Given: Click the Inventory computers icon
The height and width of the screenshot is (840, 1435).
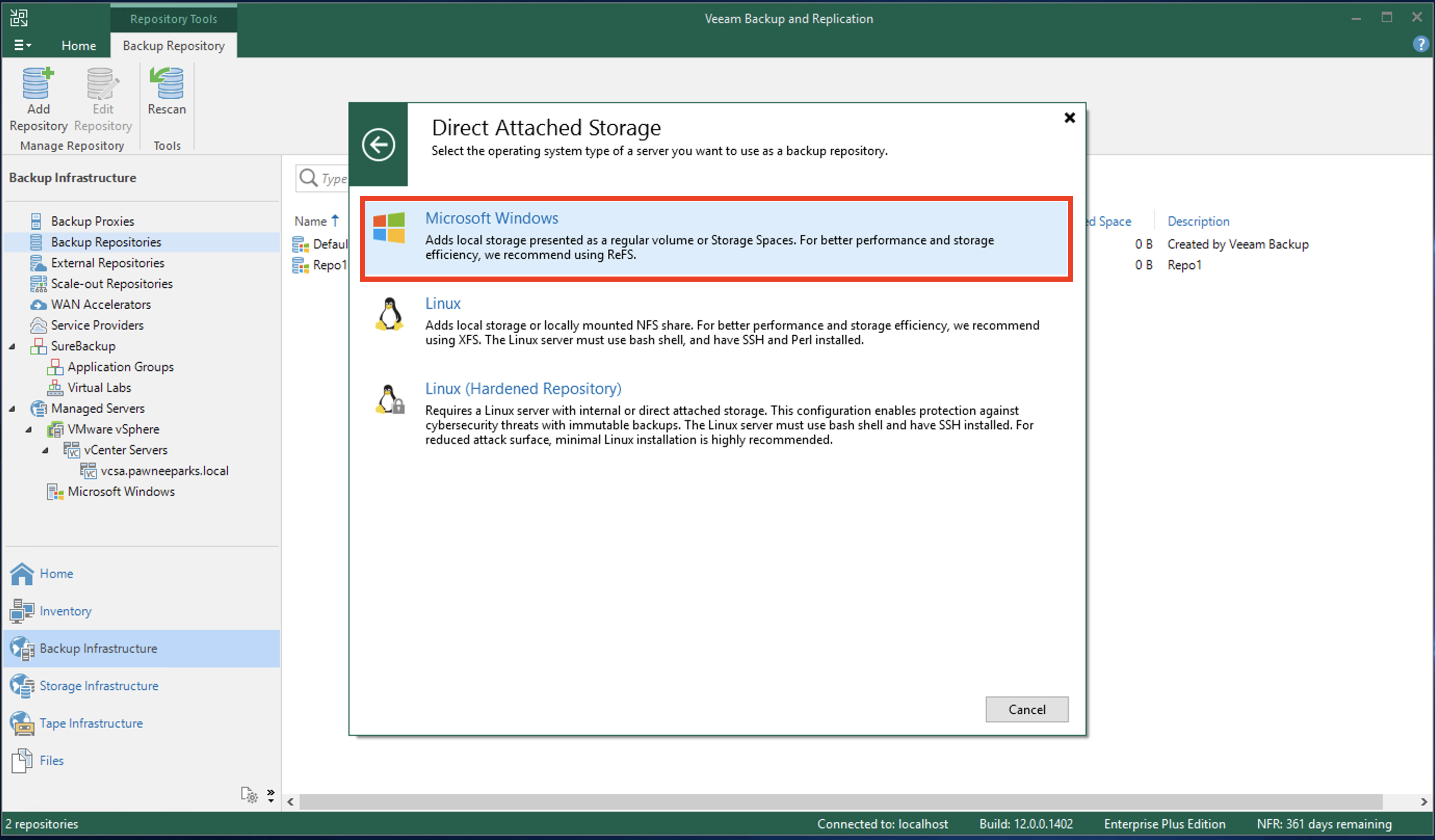Looking at the screenshot, I should coord(22,611).
